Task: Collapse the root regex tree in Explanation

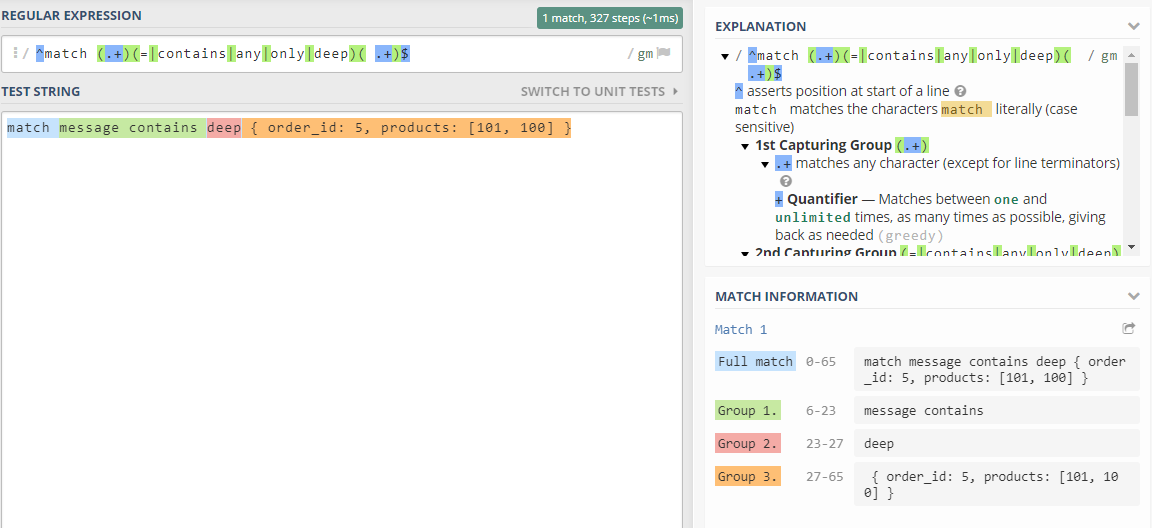Action: tap(725, 56)
